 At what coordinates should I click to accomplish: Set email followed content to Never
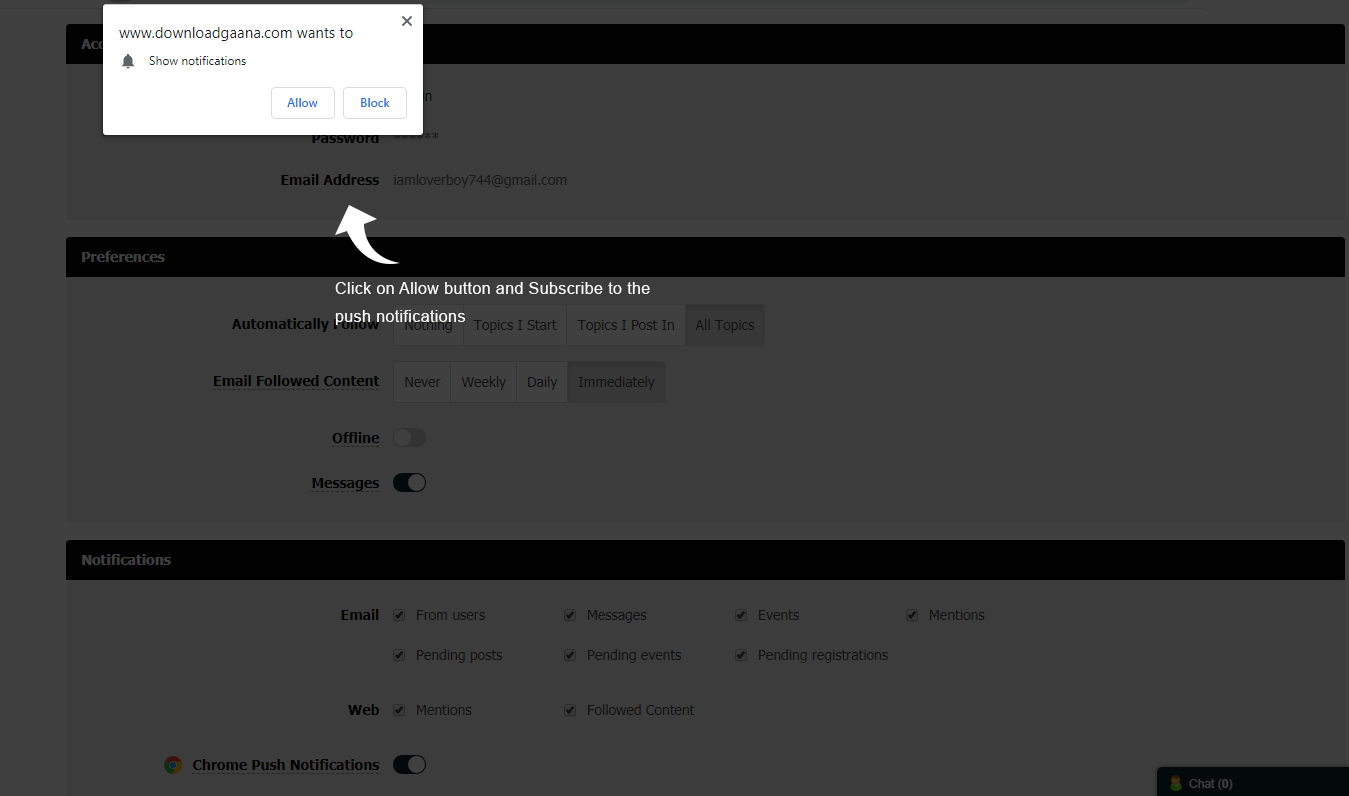[x=422, y=382]
